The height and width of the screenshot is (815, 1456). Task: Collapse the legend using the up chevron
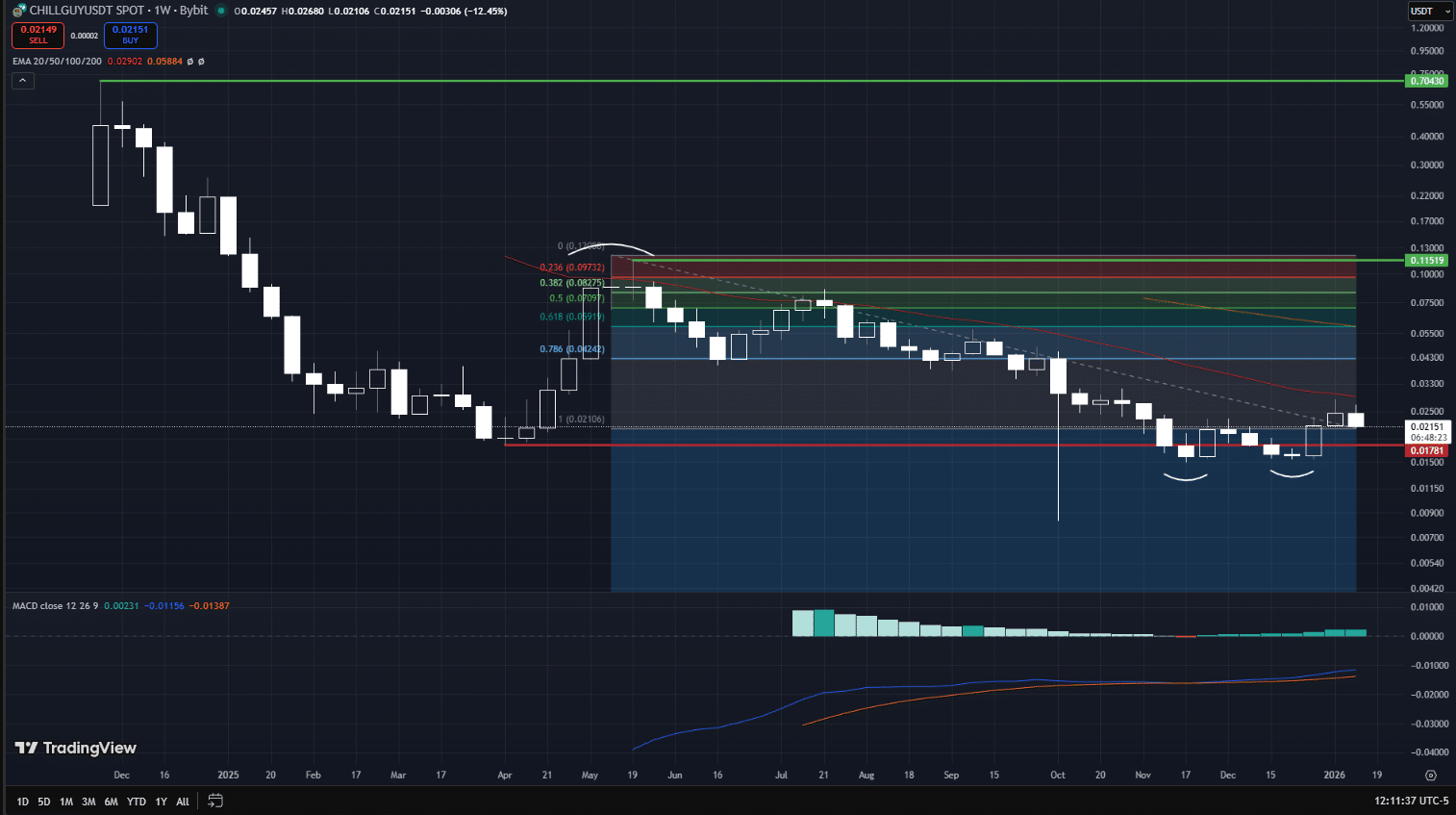pyautogui.click(x=22, y=81)
